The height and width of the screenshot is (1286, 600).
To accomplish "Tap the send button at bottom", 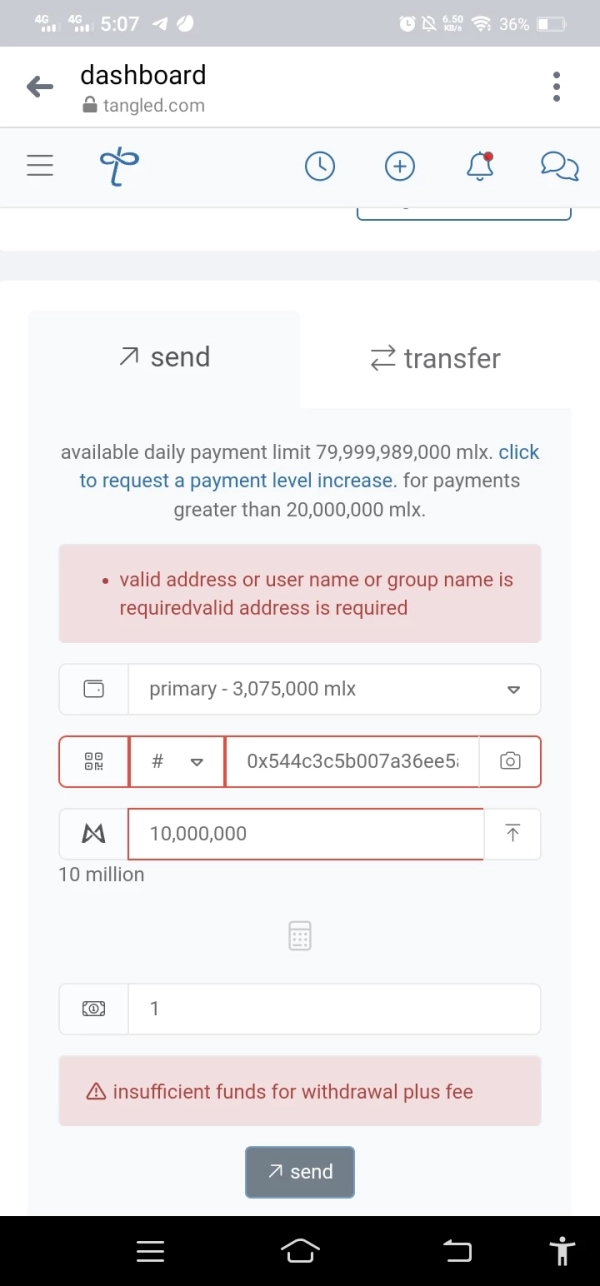I will [x=300, y=1172].
